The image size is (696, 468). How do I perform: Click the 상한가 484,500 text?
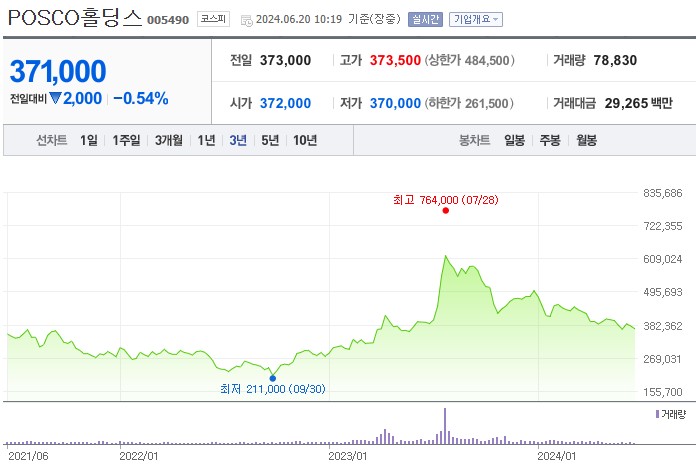470,60
